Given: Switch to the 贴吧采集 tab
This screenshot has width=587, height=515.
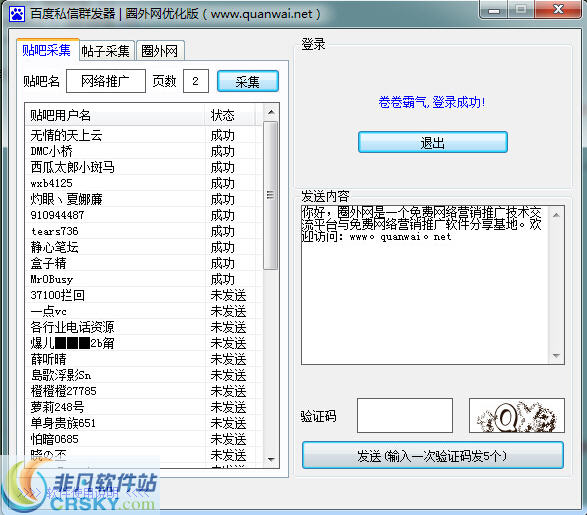Looking at the screenshot, I should 47,50.
